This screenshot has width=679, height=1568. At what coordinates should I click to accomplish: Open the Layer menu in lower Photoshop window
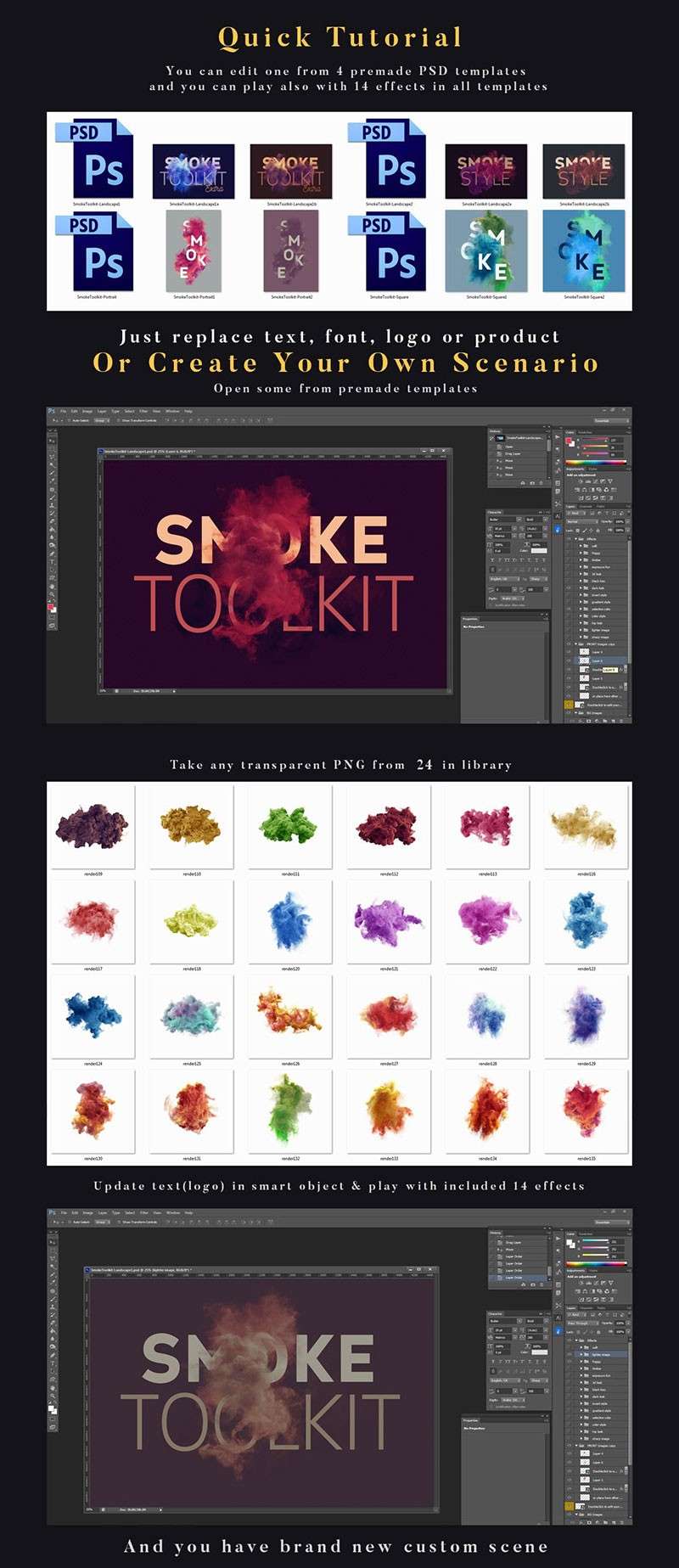103,1212
